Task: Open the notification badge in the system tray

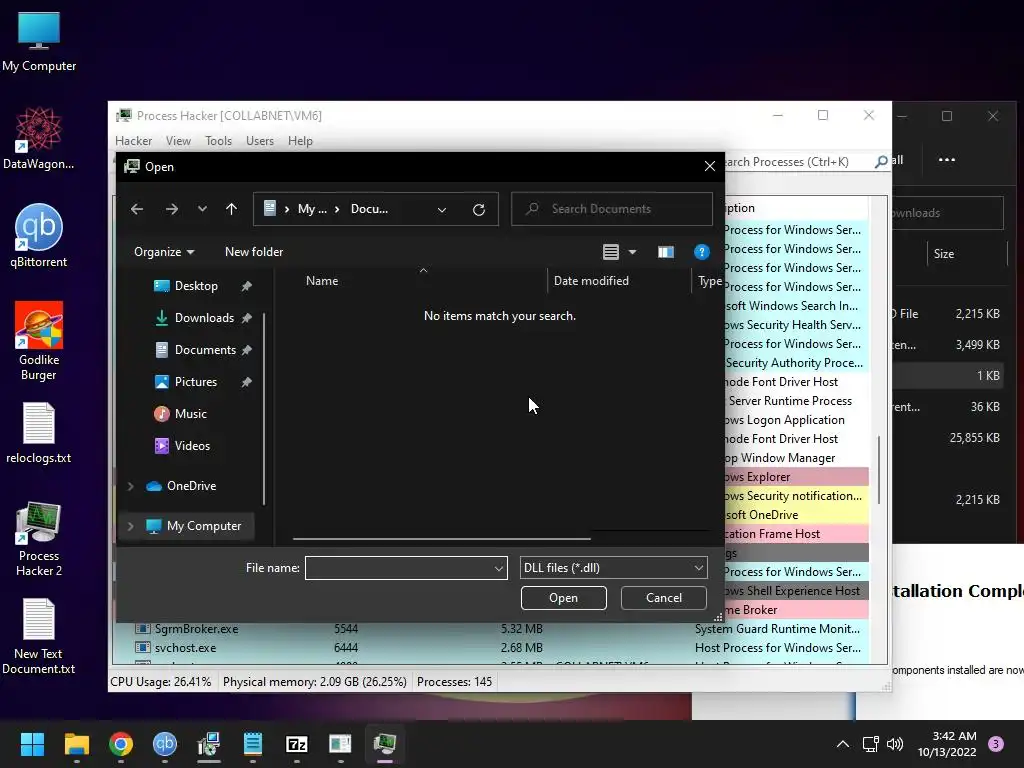Action: point(996,744)
